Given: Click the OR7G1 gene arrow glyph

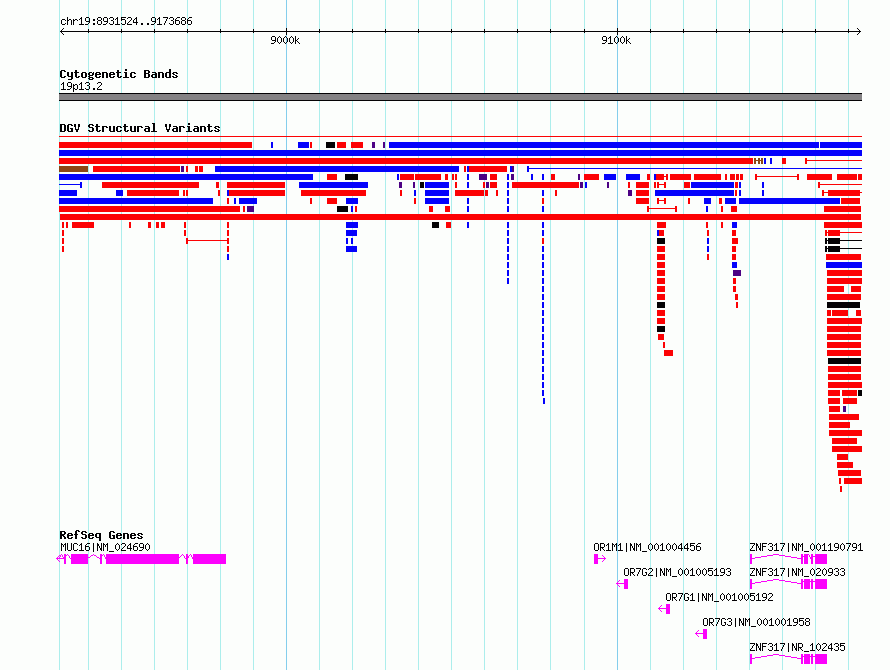Looking at the screenshot, I should click(664, 609).
